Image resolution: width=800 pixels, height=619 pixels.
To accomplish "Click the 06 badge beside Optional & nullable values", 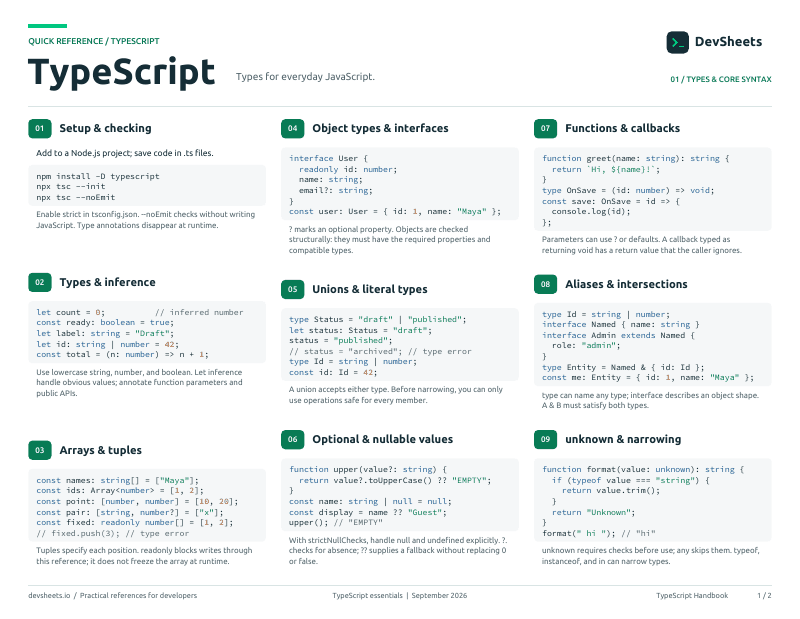I will coord(292,439).
